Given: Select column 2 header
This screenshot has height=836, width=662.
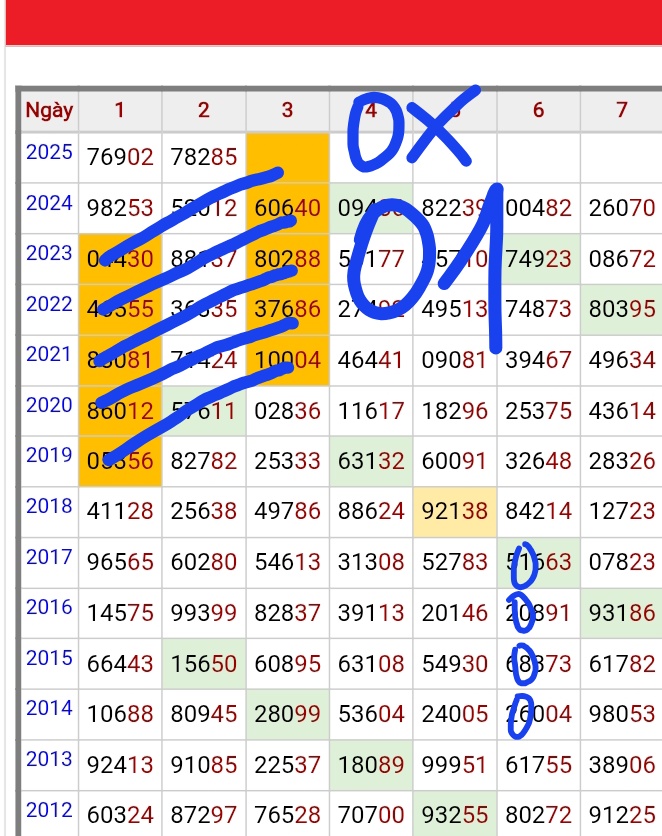Looking at the screenshot, I should 204,110.
